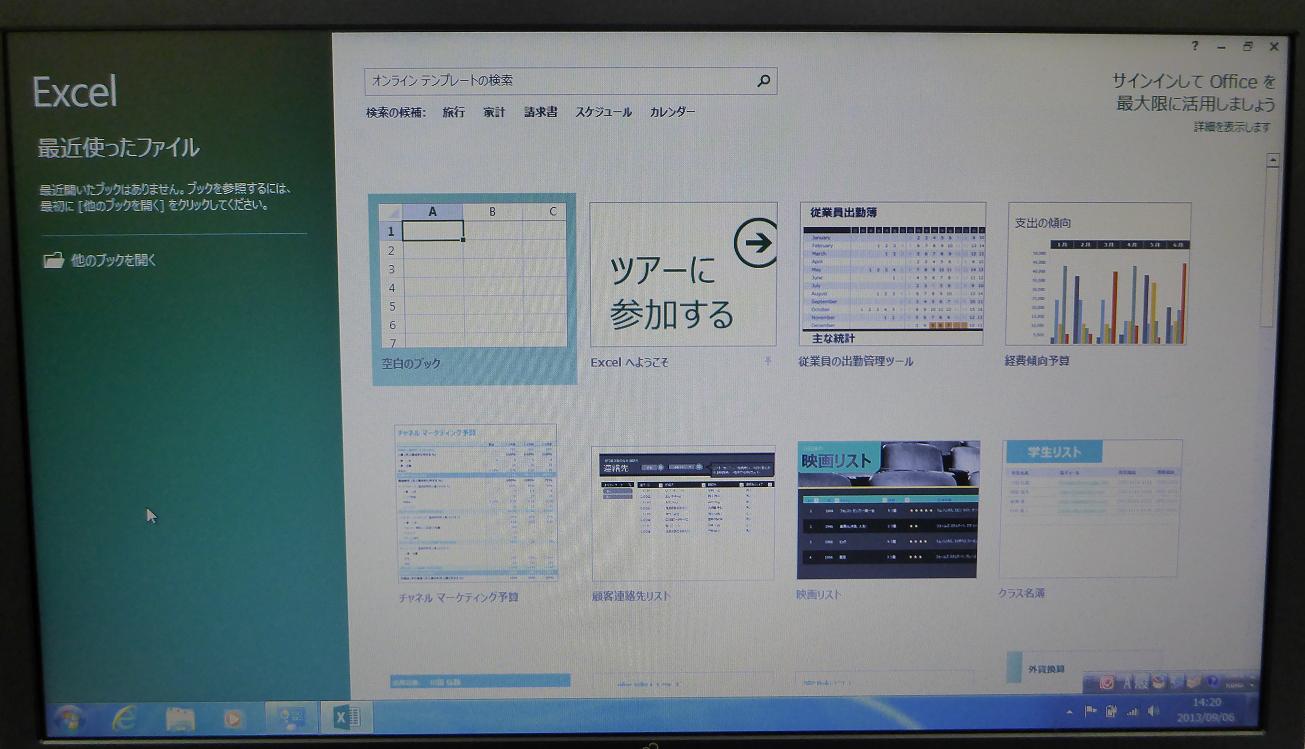Select the 請求書 suggested search
1305x749 pixels.
540,113
